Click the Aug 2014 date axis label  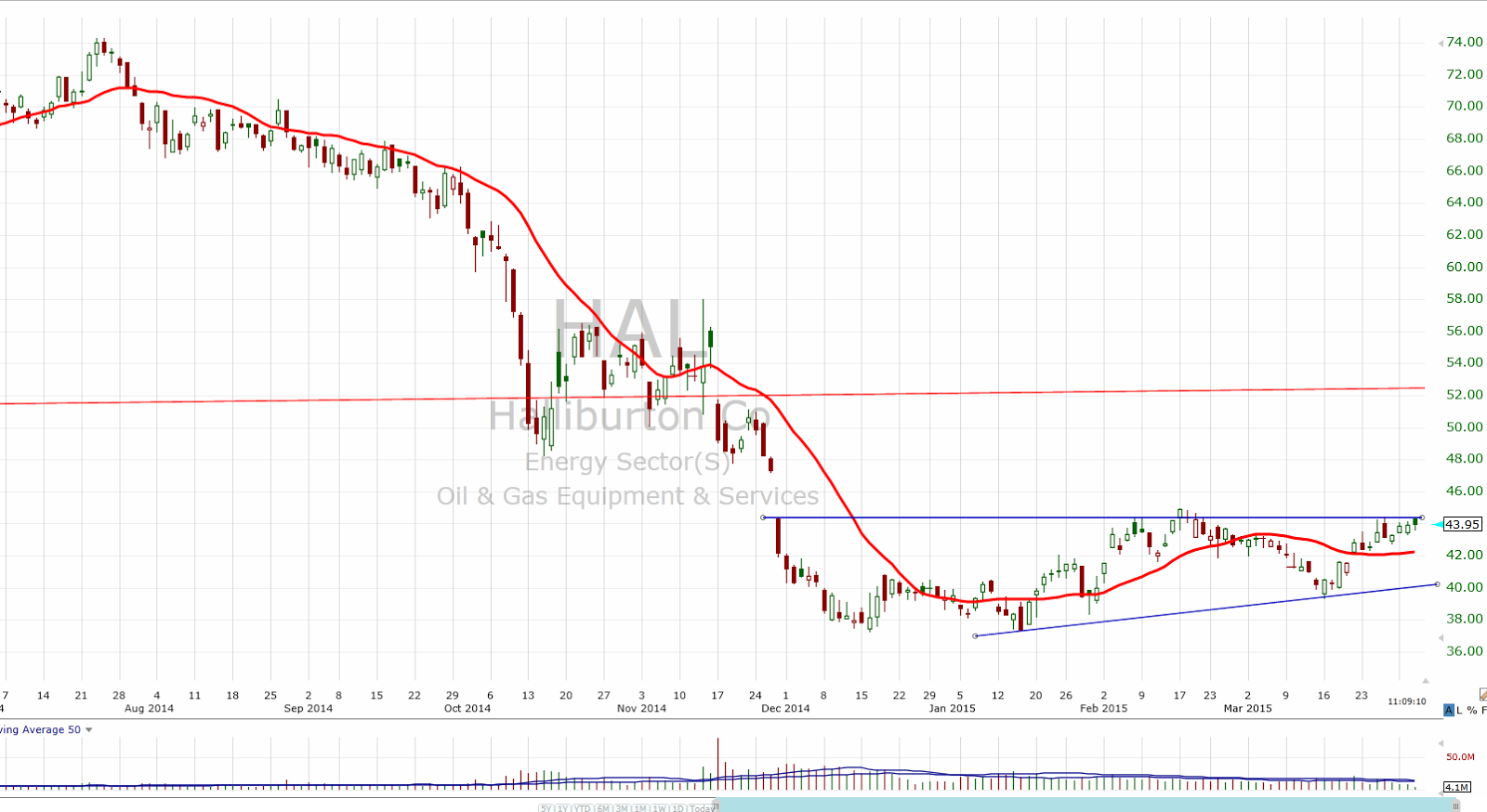[149, 708]
